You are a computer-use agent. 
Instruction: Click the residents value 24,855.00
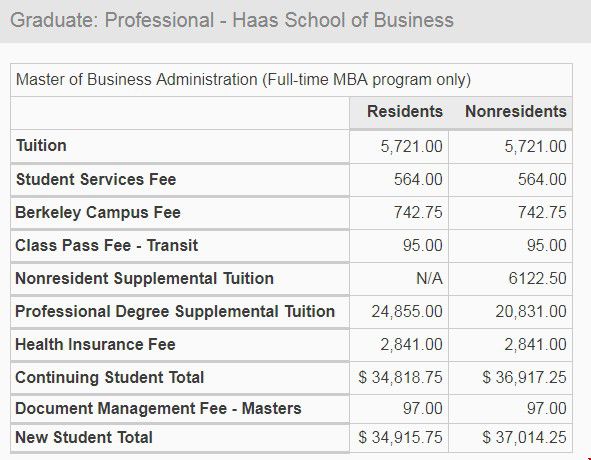pyautogui.click(x=407, y=312)
